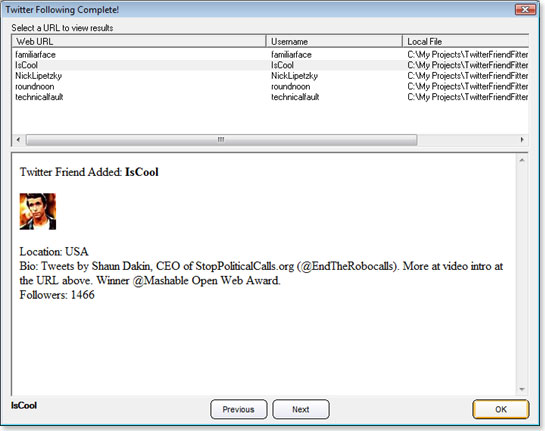Close the Twitter Following Complete dialog
This screenshot has width=545, height=431.
pyautogui.click(x=525, y=9)
